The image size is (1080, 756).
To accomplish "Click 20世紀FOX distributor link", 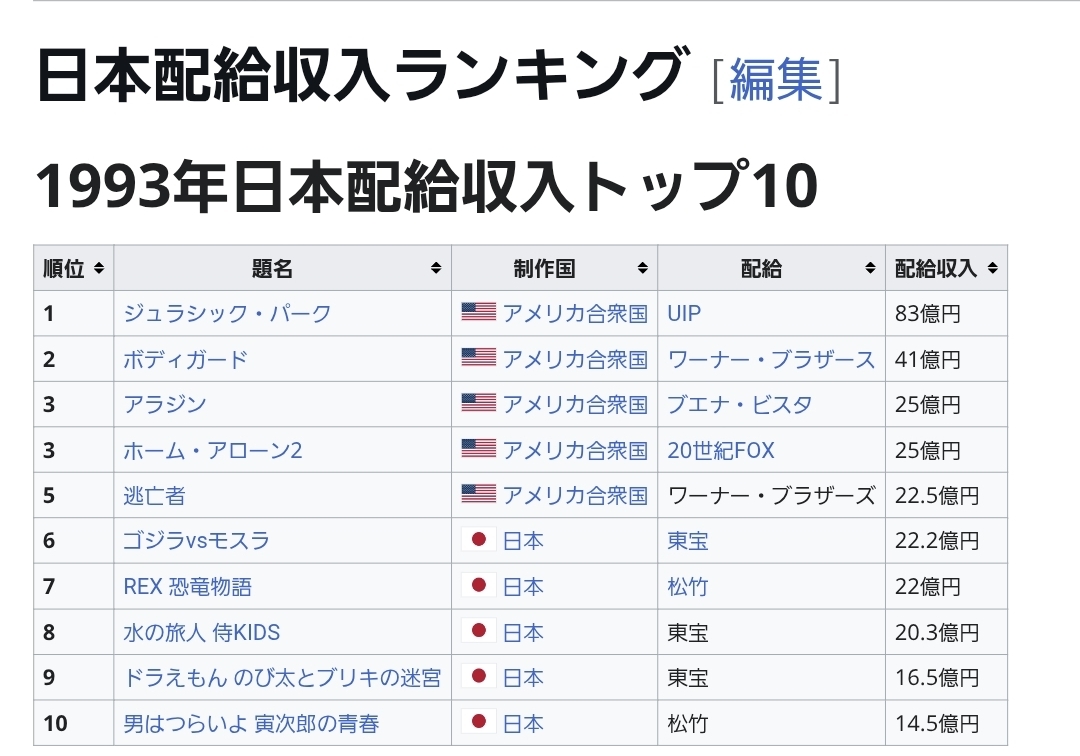I will [720, 451].
